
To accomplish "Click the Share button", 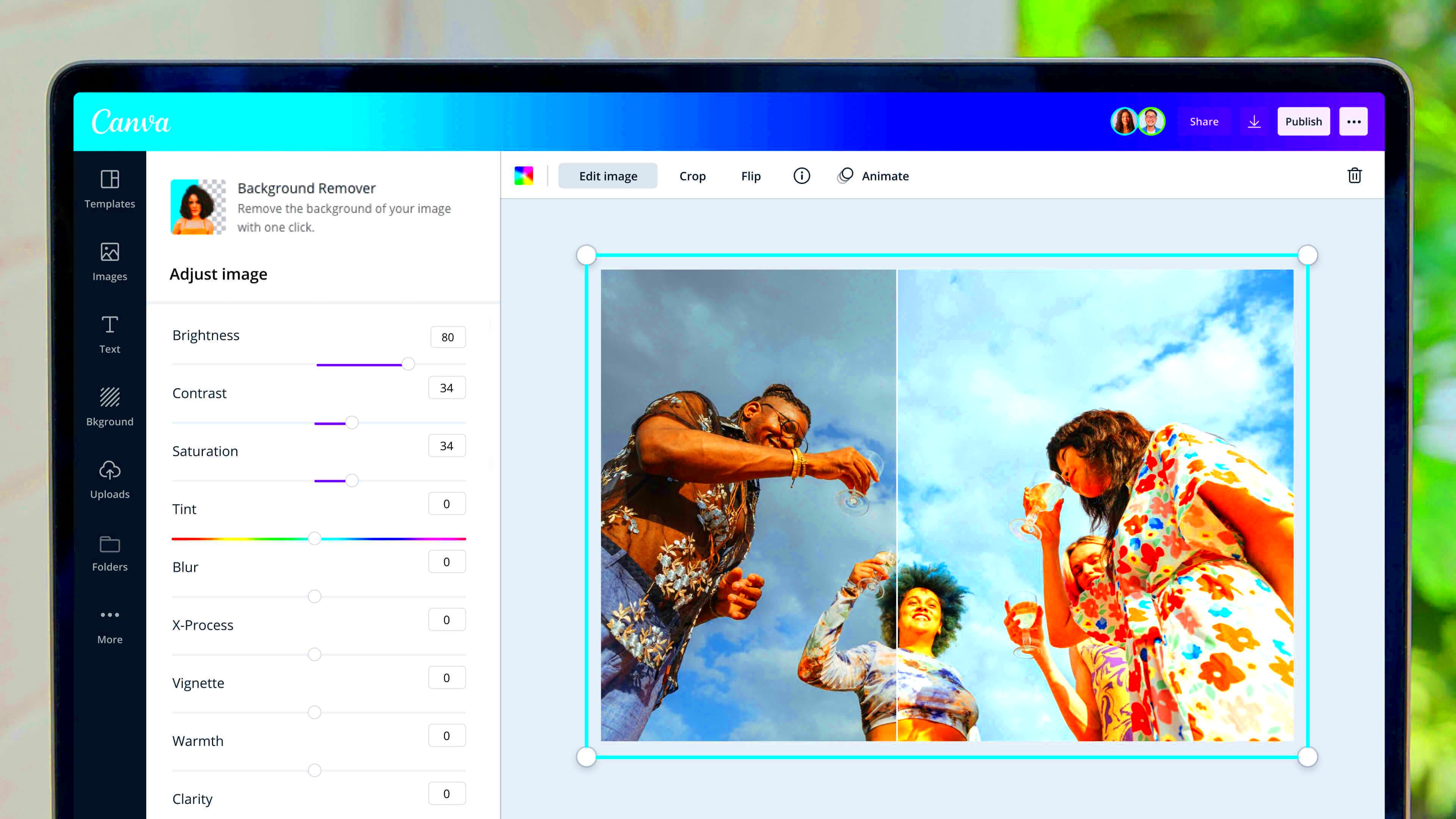I will click(x=1203, y=121).
